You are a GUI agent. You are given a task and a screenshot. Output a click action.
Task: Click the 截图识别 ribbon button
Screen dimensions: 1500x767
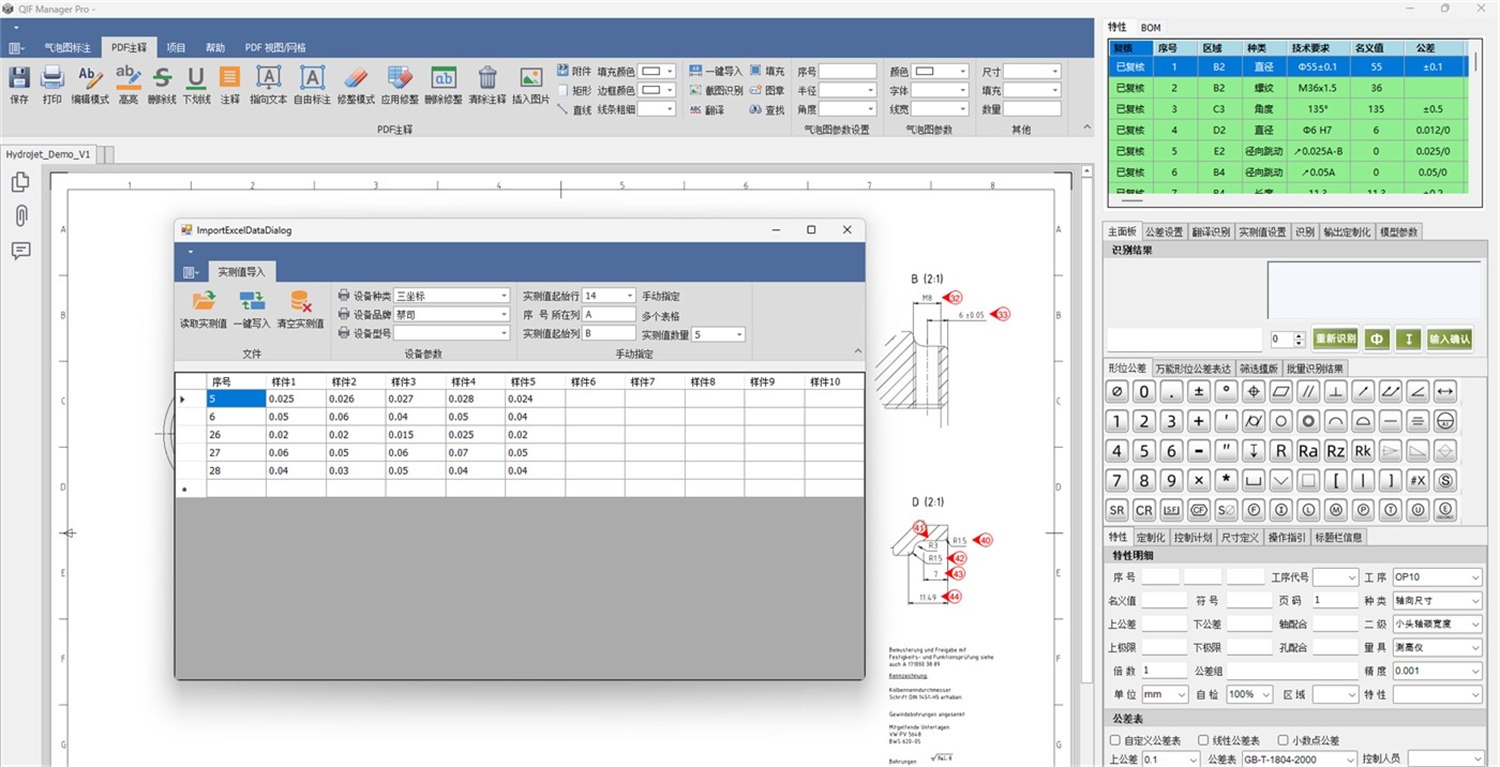pos(716,90)
